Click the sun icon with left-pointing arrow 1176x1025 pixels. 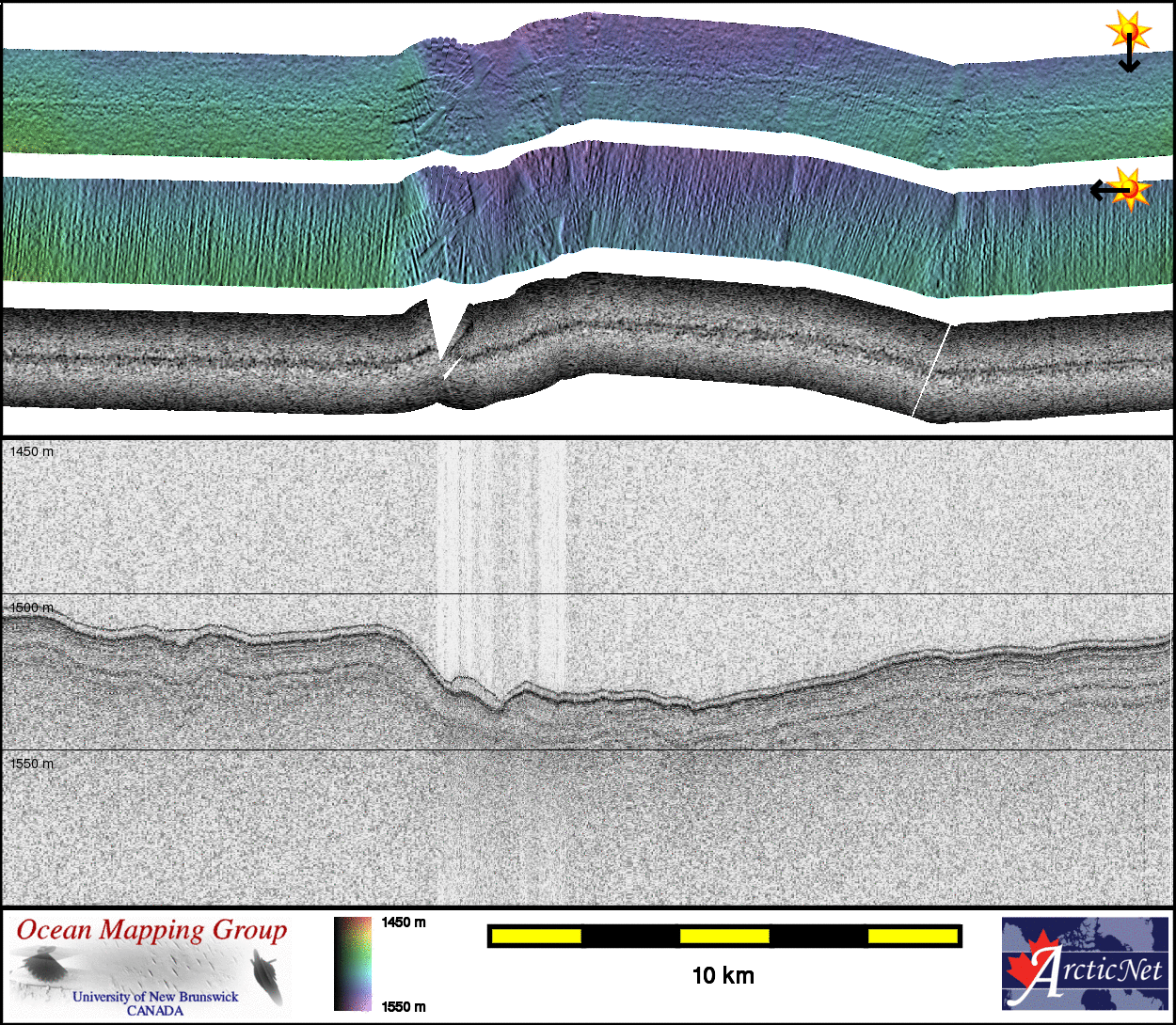1129,188
